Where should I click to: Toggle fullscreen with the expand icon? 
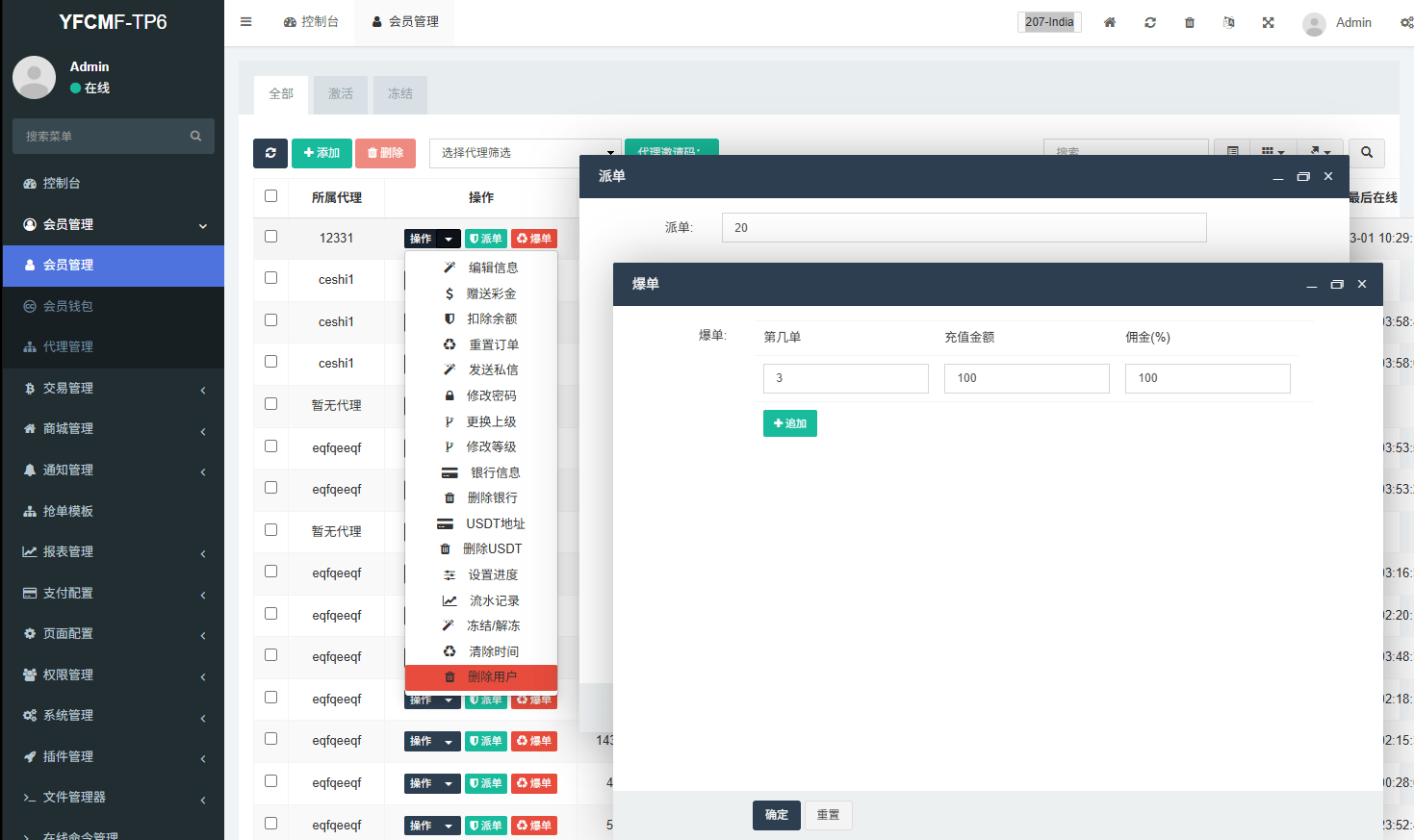click(x=1269, y=22)
